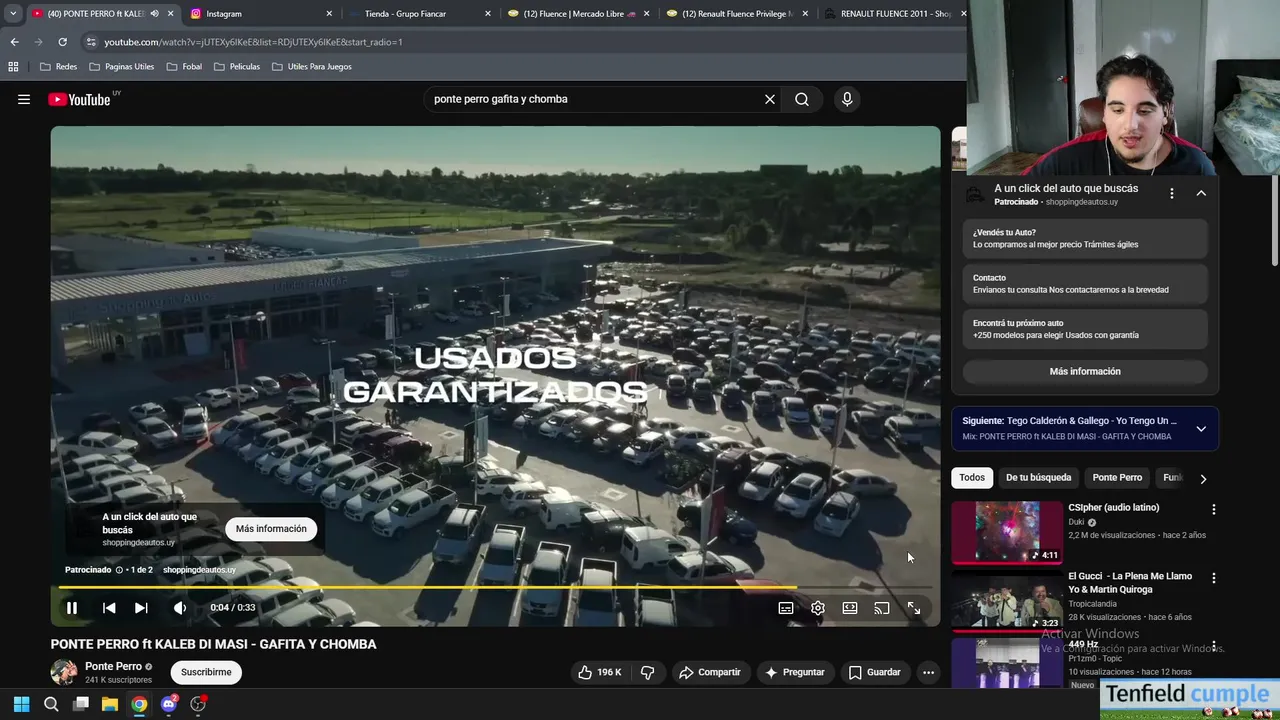The width and height of the screenshot is (1280, 720).
Task: Open options for El Gucci video
Action: (1214, 579)
